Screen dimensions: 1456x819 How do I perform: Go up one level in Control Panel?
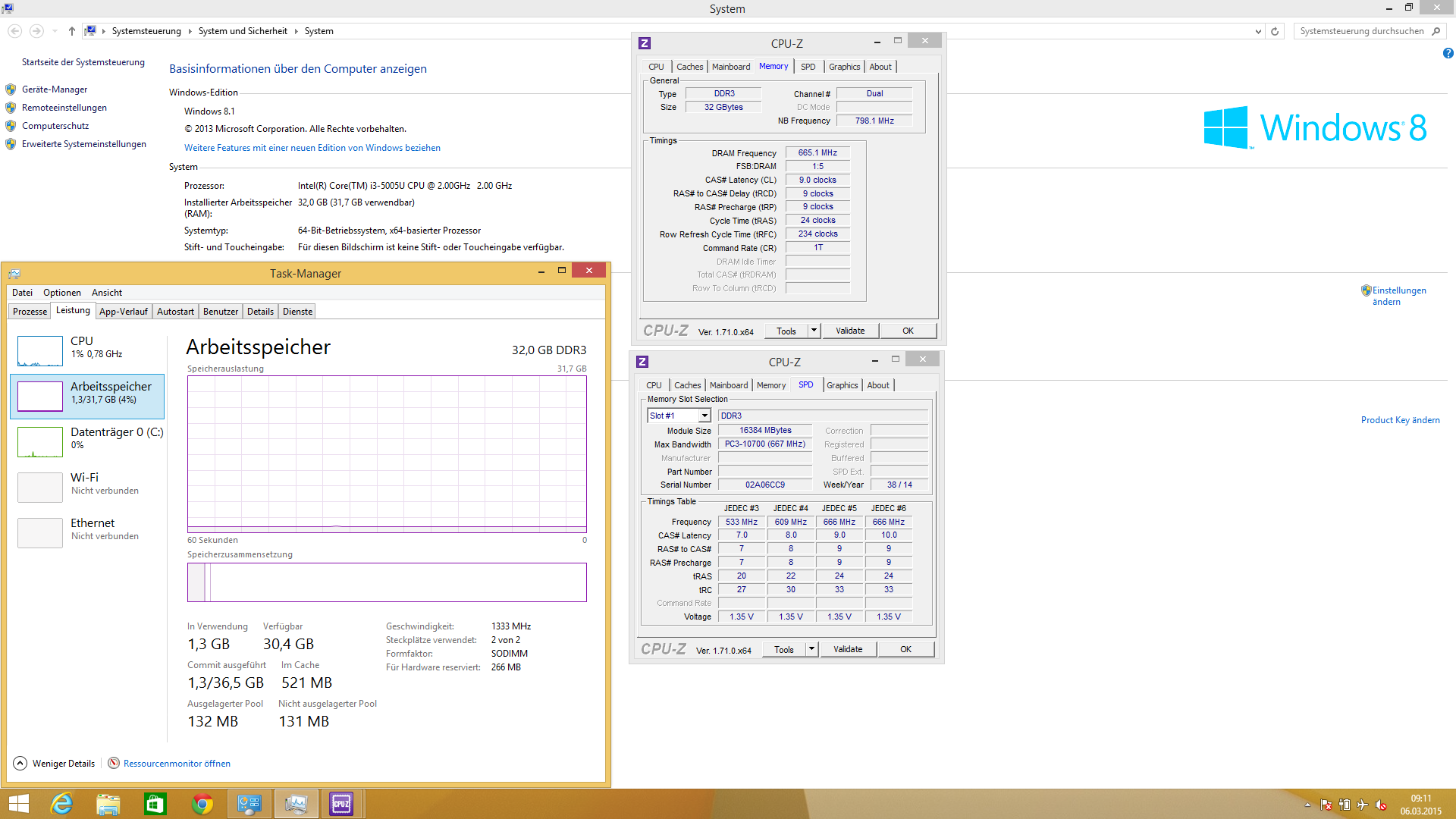point(72,31)
